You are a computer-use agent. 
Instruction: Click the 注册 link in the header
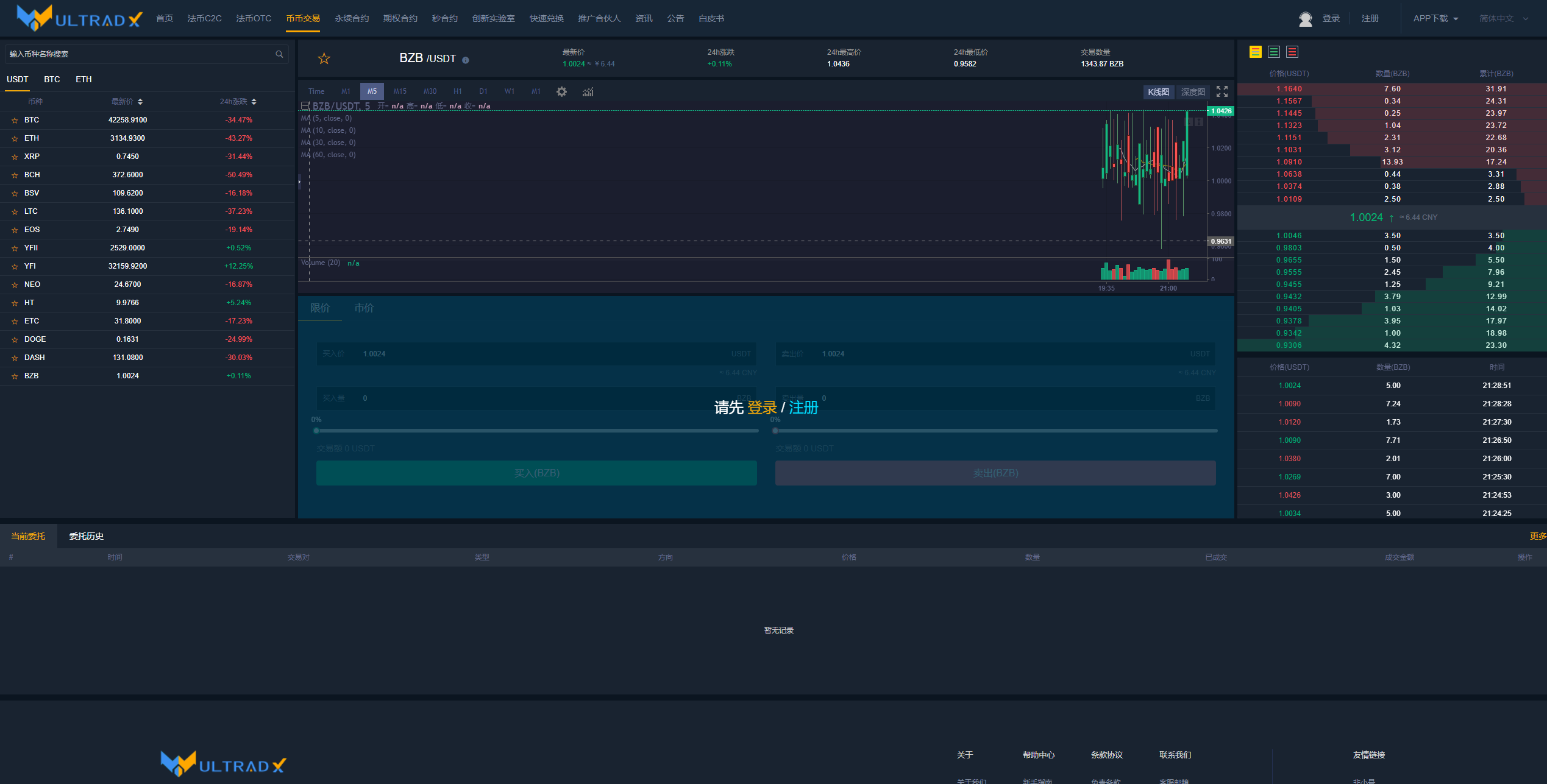(1370, 18)
